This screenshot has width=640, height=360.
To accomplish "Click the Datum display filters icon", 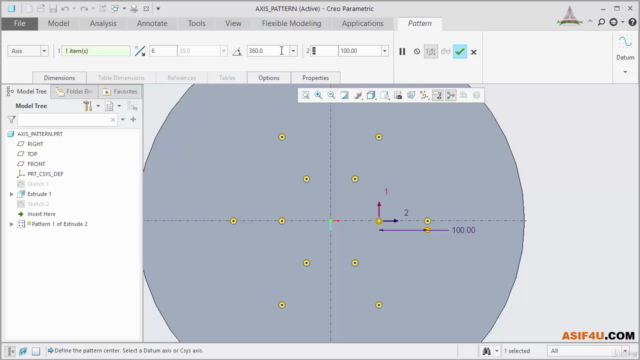I will tap(424, 95).
